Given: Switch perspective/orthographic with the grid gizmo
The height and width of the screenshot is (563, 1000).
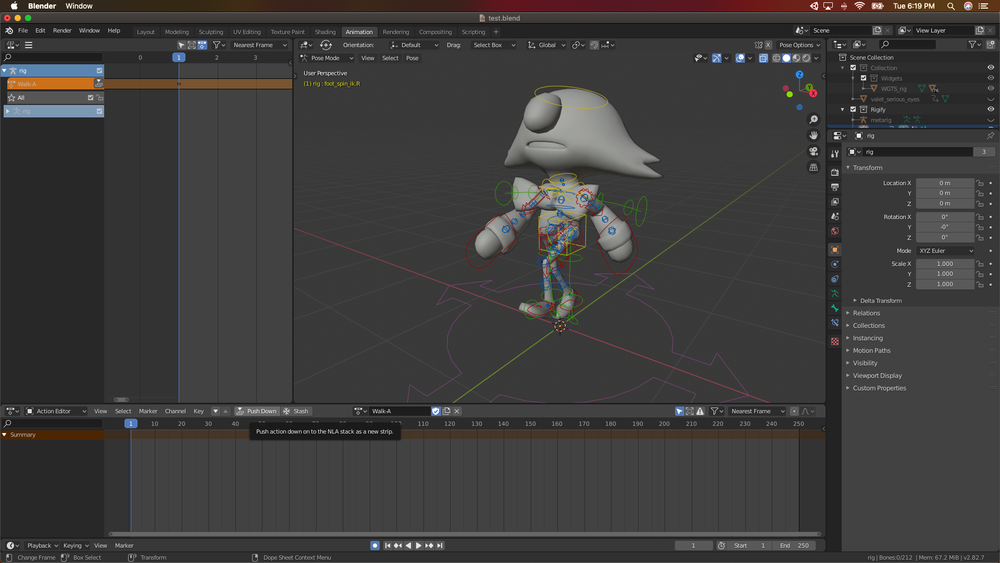Looking at the screenshot, I should click(813, 167).
